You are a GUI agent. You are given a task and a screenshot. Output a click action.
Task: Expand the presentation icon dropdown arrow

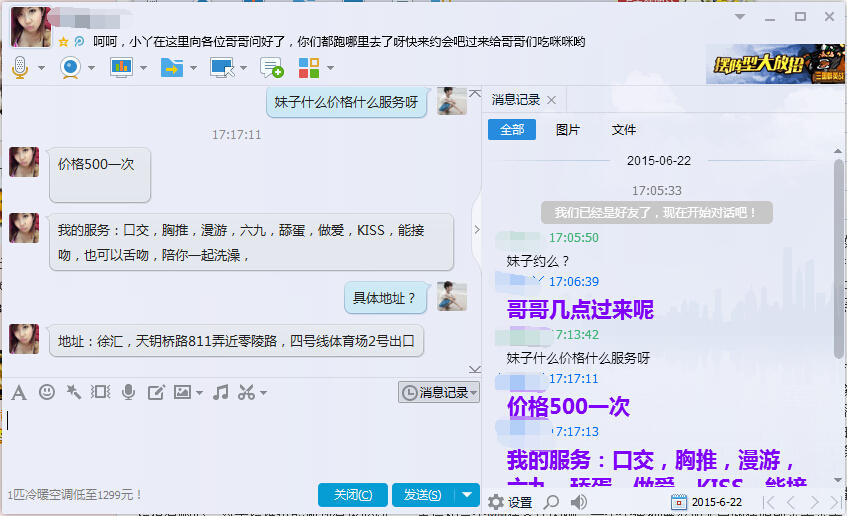pos(143,68)
